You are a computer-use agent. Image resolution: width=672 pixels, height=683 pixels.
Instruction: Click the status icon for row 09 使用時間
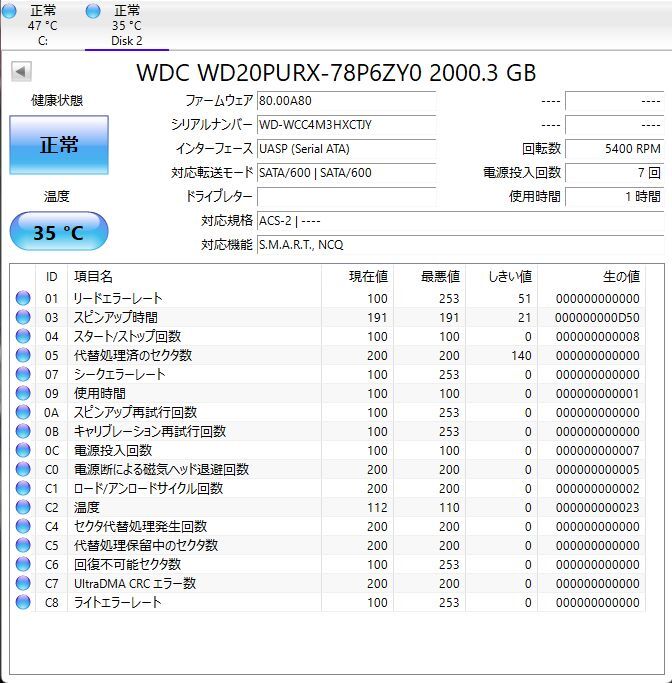click(x=23, y=393)
